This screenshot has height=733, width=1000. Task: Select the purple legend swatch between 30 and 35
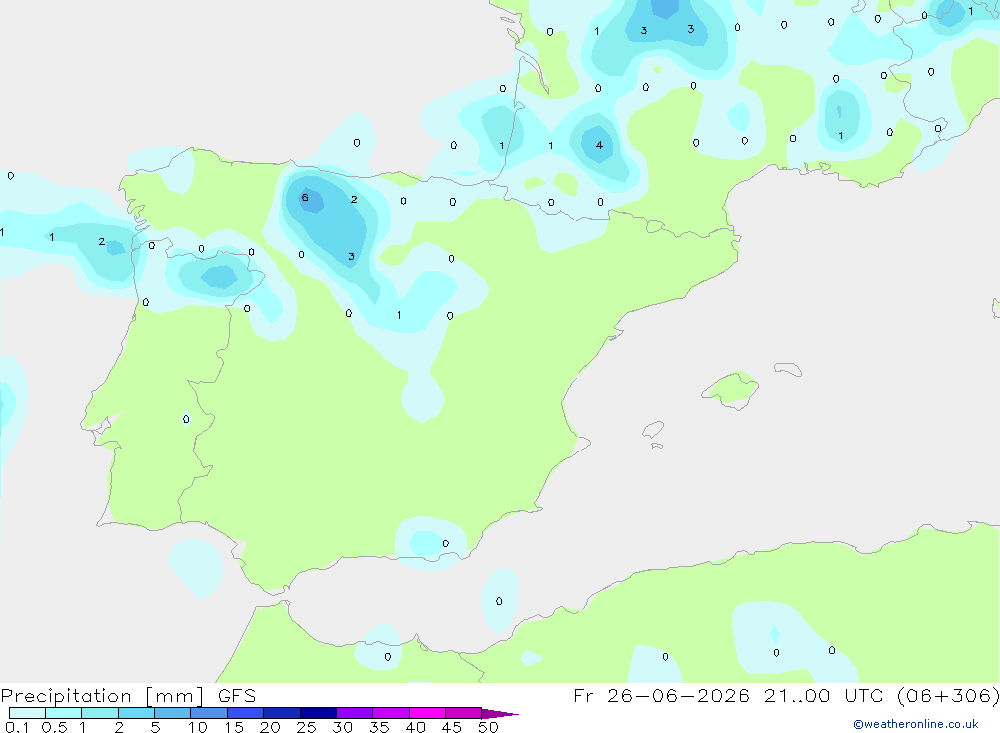[x=354, y=713]
